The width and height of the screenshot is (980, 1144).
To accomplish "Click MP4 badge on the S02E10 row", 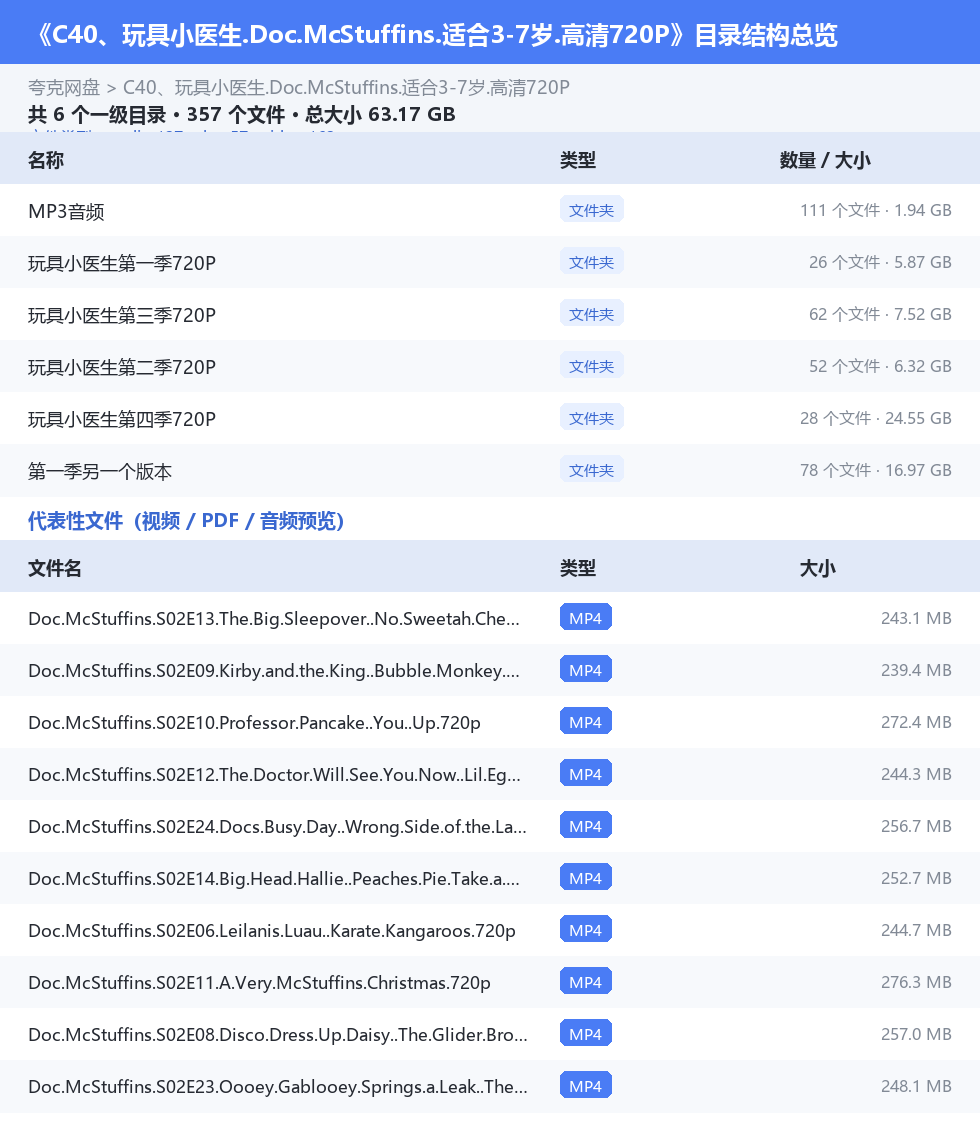I will click(x=586, y=722).
